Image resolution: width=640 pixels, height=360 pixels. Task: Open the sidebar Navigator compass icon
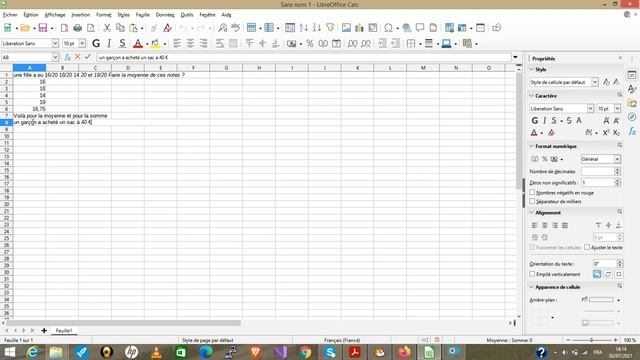(x=632, y=117)
